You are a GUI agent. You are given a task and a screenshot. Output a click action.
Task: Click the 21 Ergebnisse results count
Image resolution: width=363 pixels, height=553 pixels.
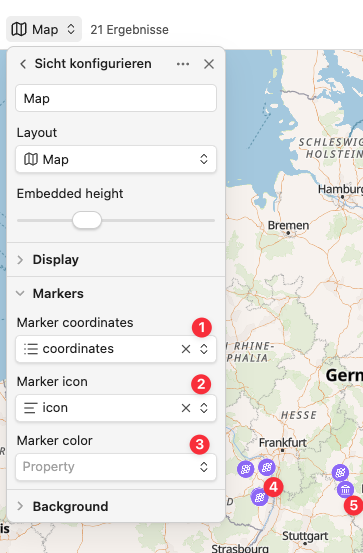pyautogui.click(x=129, y=30)
